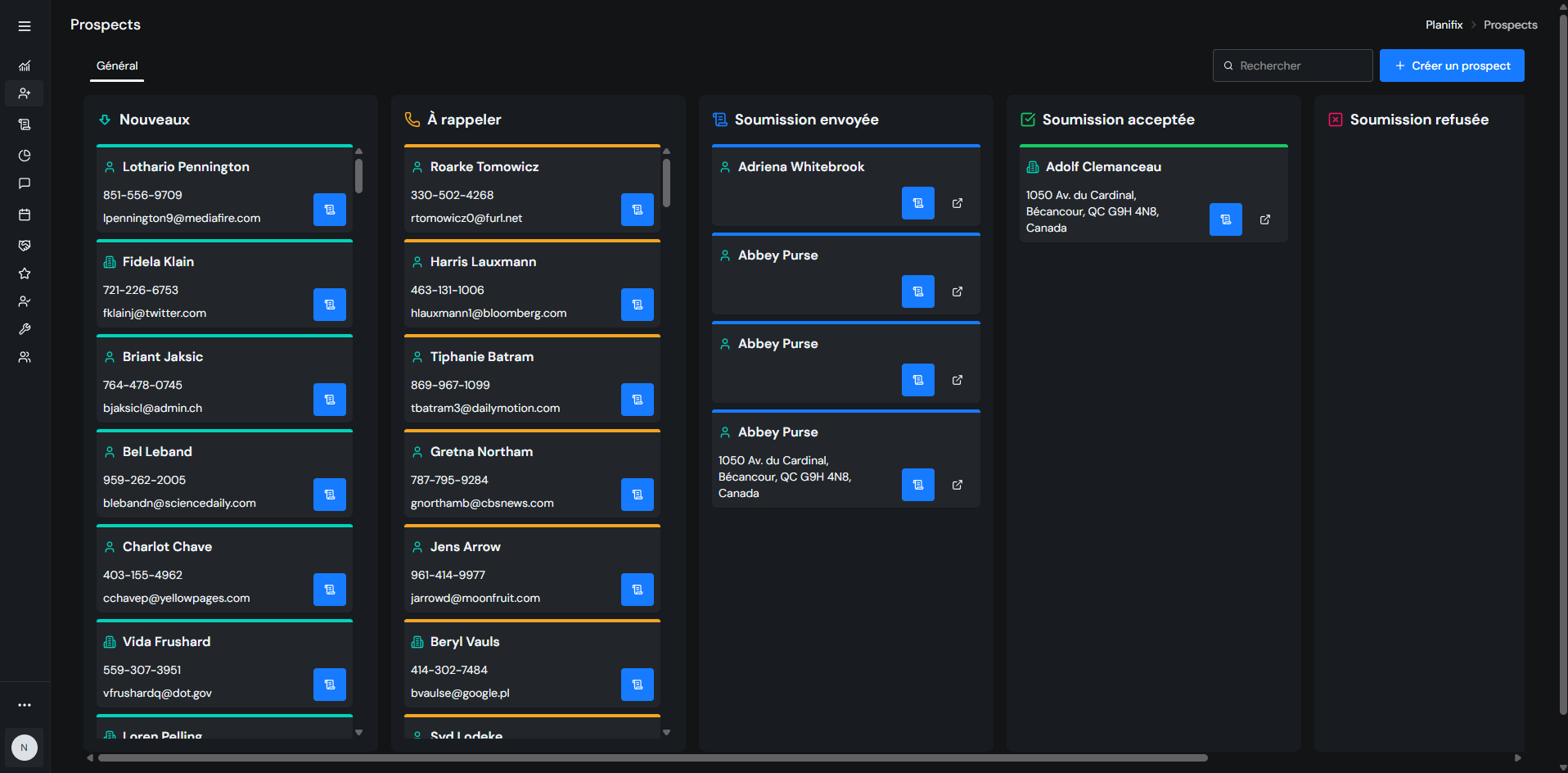Click the handshake sidebar icon
This screenshot has width=1568, height=773.
[25, 246]
